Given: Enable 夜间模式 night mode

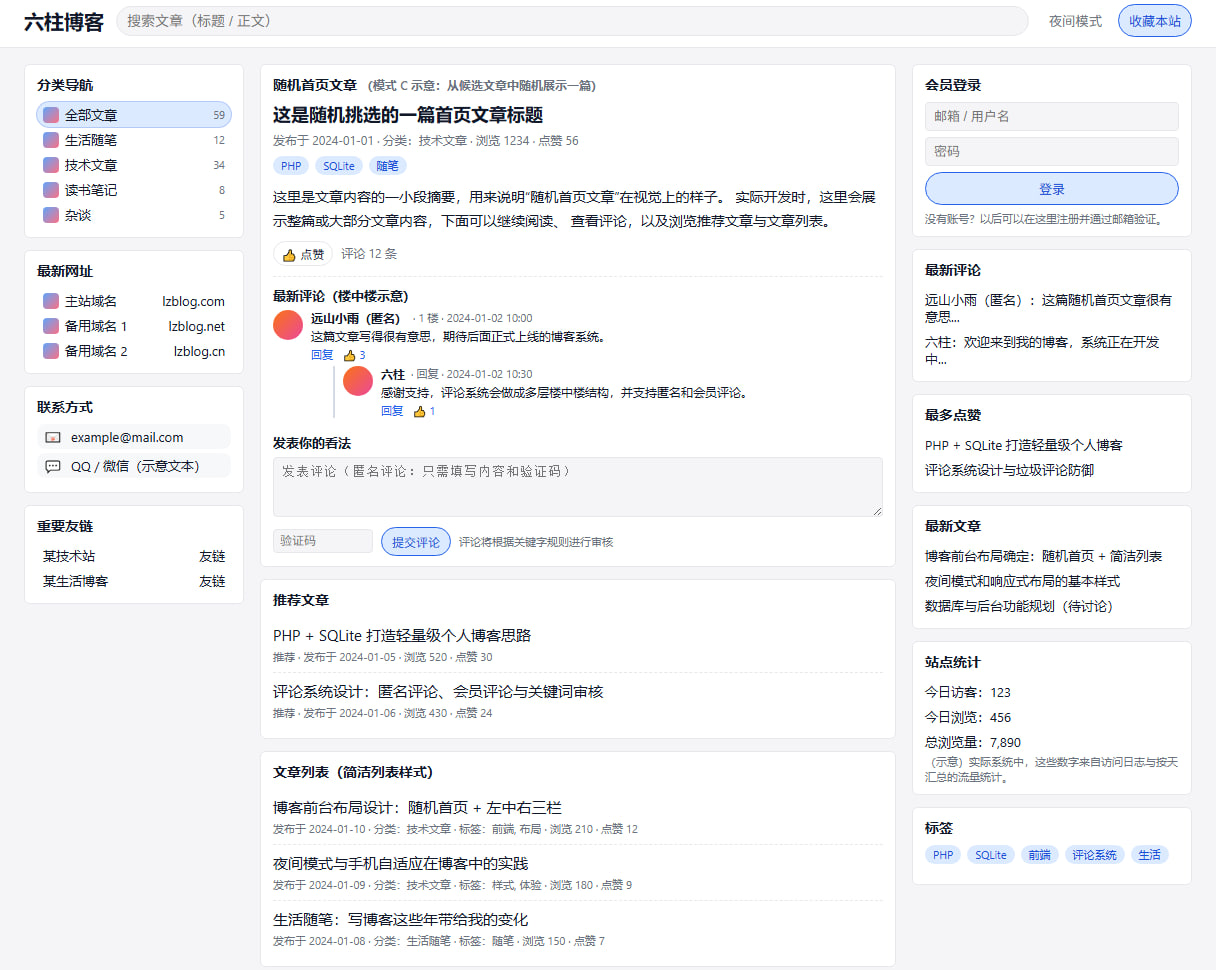Looking at the screenshot, I should click(1075, 20).
